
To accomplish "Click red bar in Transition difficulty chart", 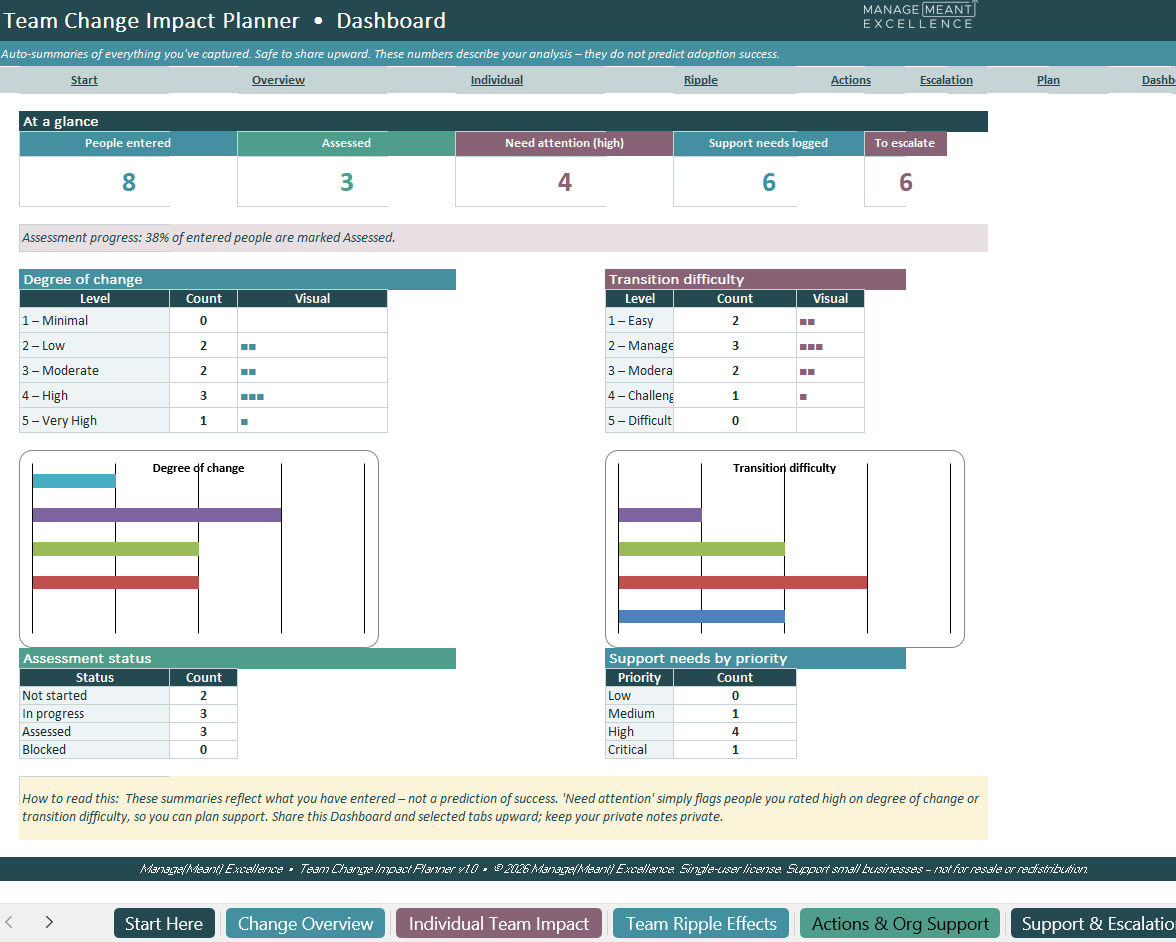I will (x=742, y=582).
